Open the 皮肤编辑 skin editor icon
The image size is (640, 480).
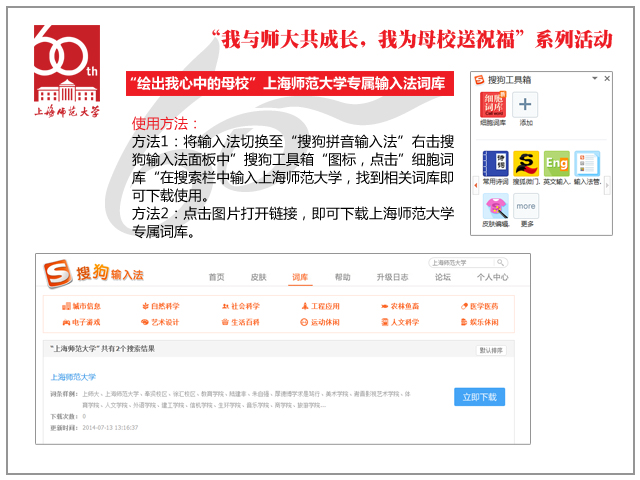494,206
